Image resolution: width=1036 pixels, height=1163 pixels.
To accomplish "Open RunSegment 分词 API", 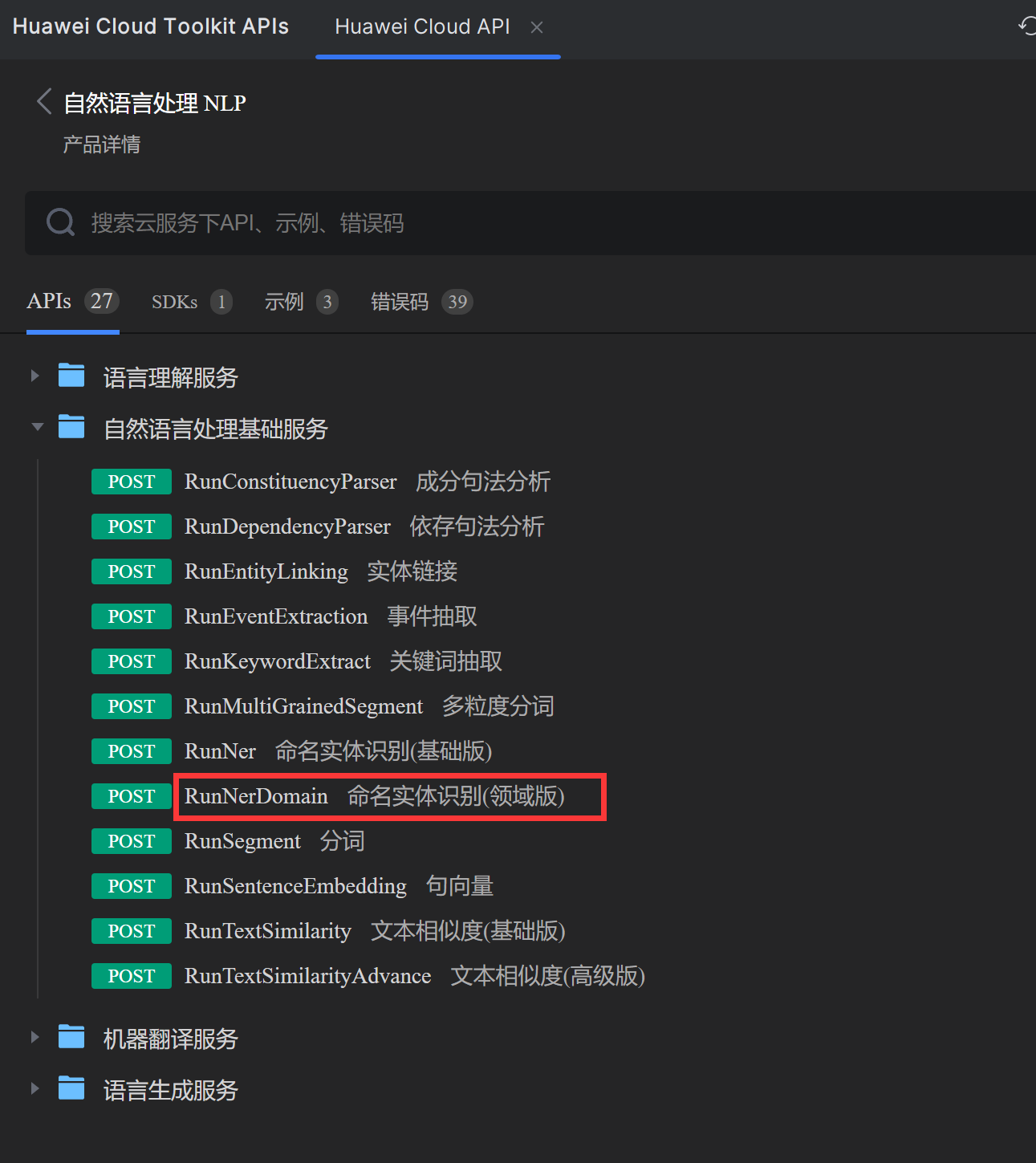I will [x=274, y=841].
